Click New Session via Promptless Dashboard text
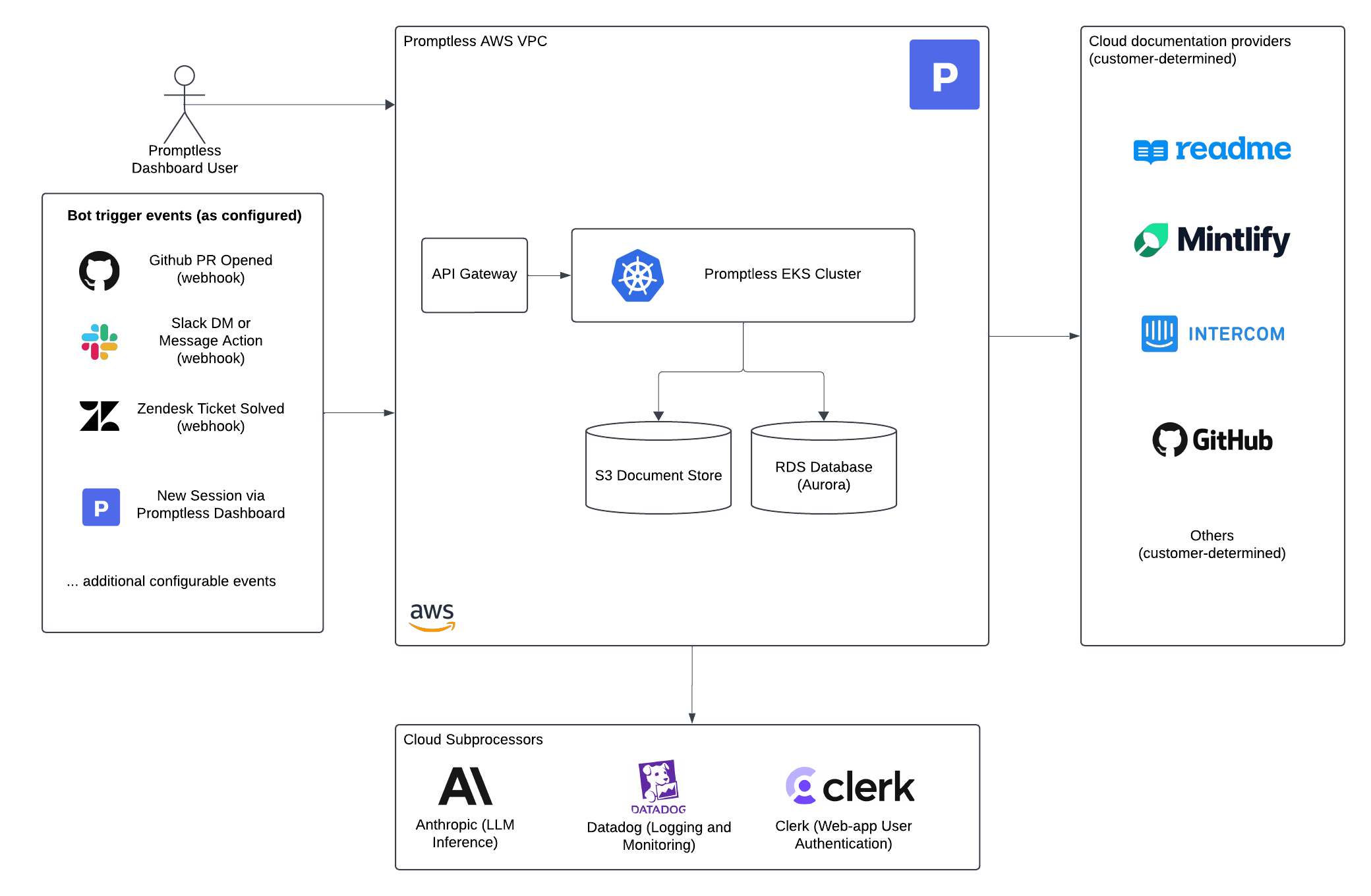The height and width of the screenshot is (896, 1371). tap(211, 504)
